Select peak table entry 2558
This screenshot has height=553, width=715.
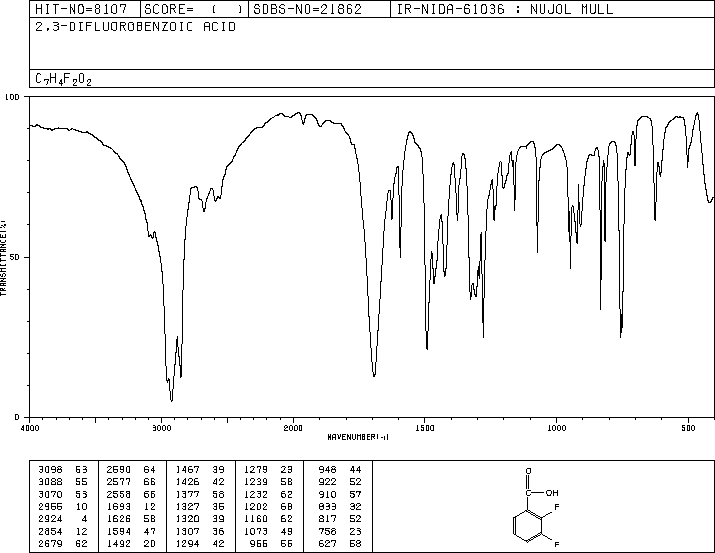click(131, 494)
